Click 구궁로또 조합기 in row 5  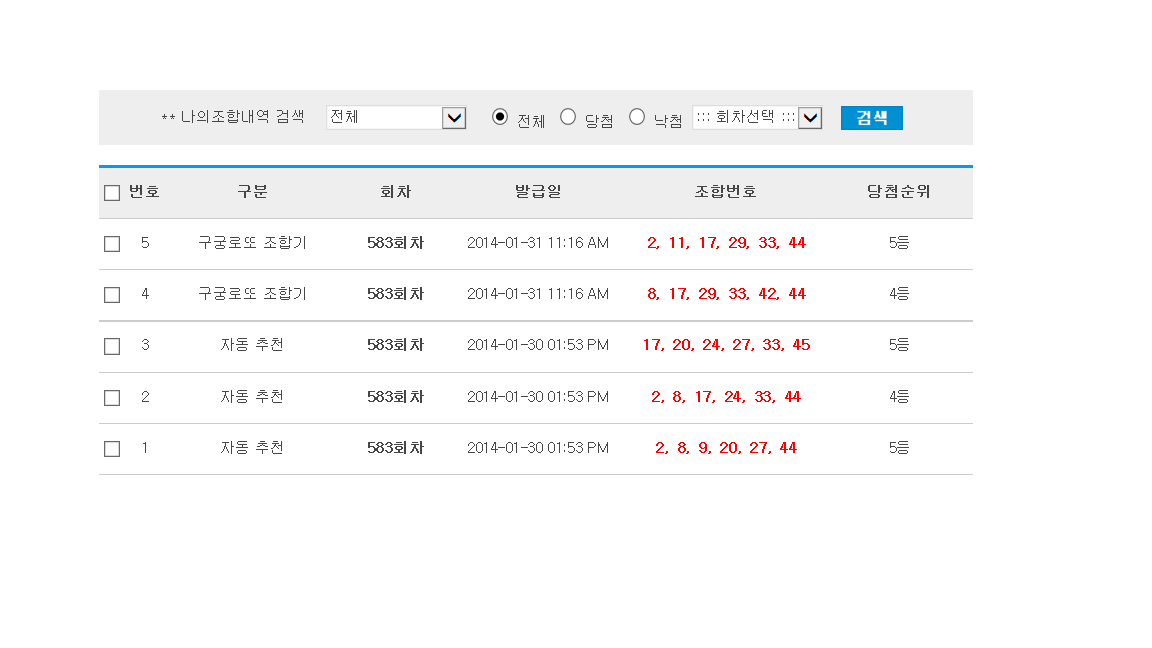click(x=252, y=243)
